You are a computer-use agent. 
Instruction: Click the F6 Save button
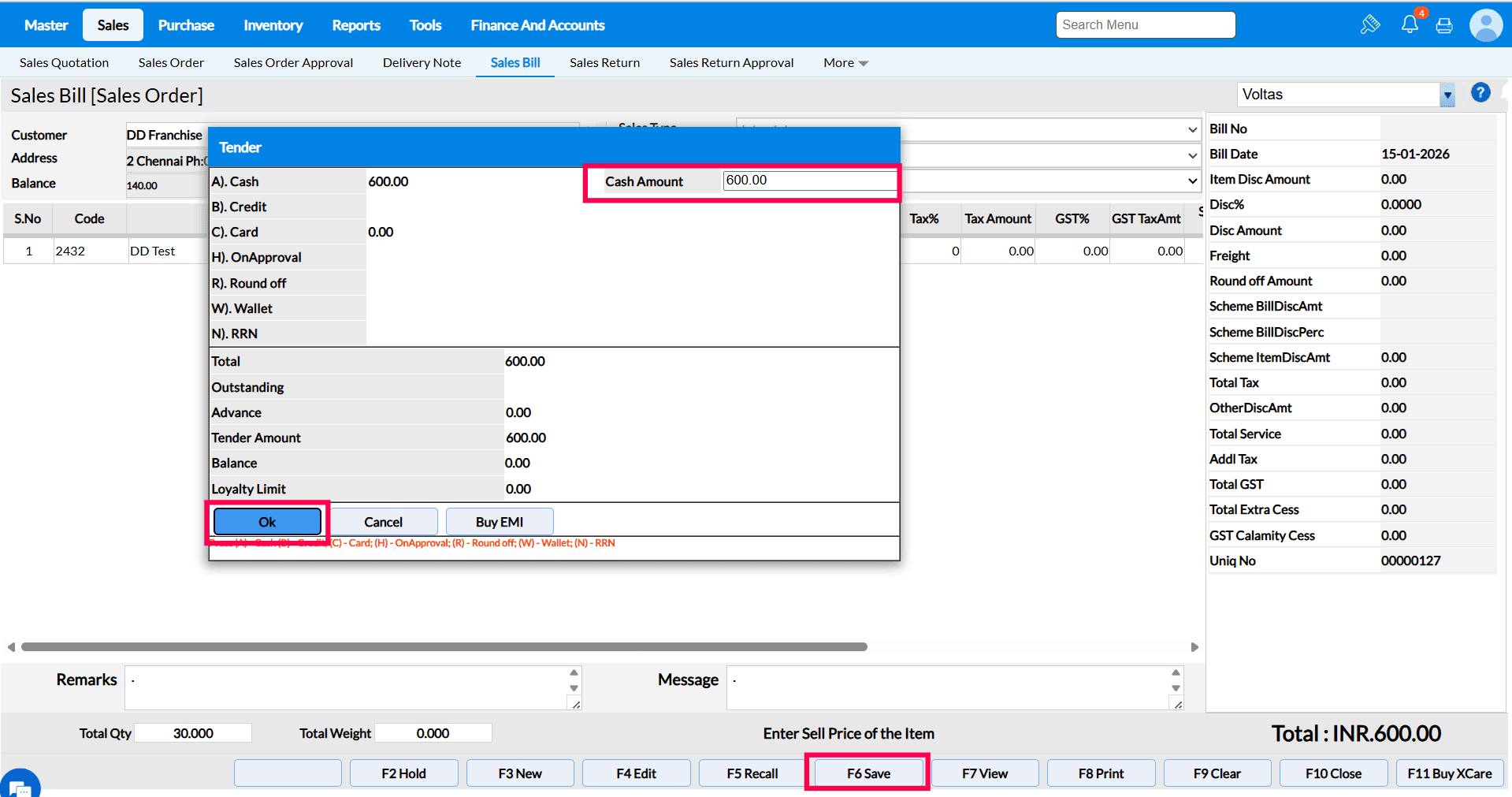(x=868, y=773)
